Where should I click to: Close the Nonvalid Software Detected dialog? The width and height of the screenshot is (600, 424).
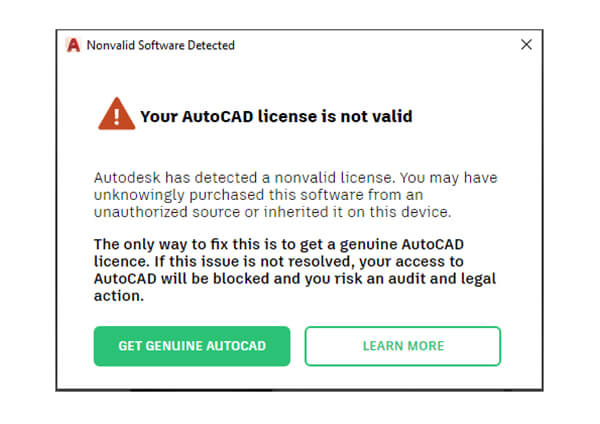526,45
